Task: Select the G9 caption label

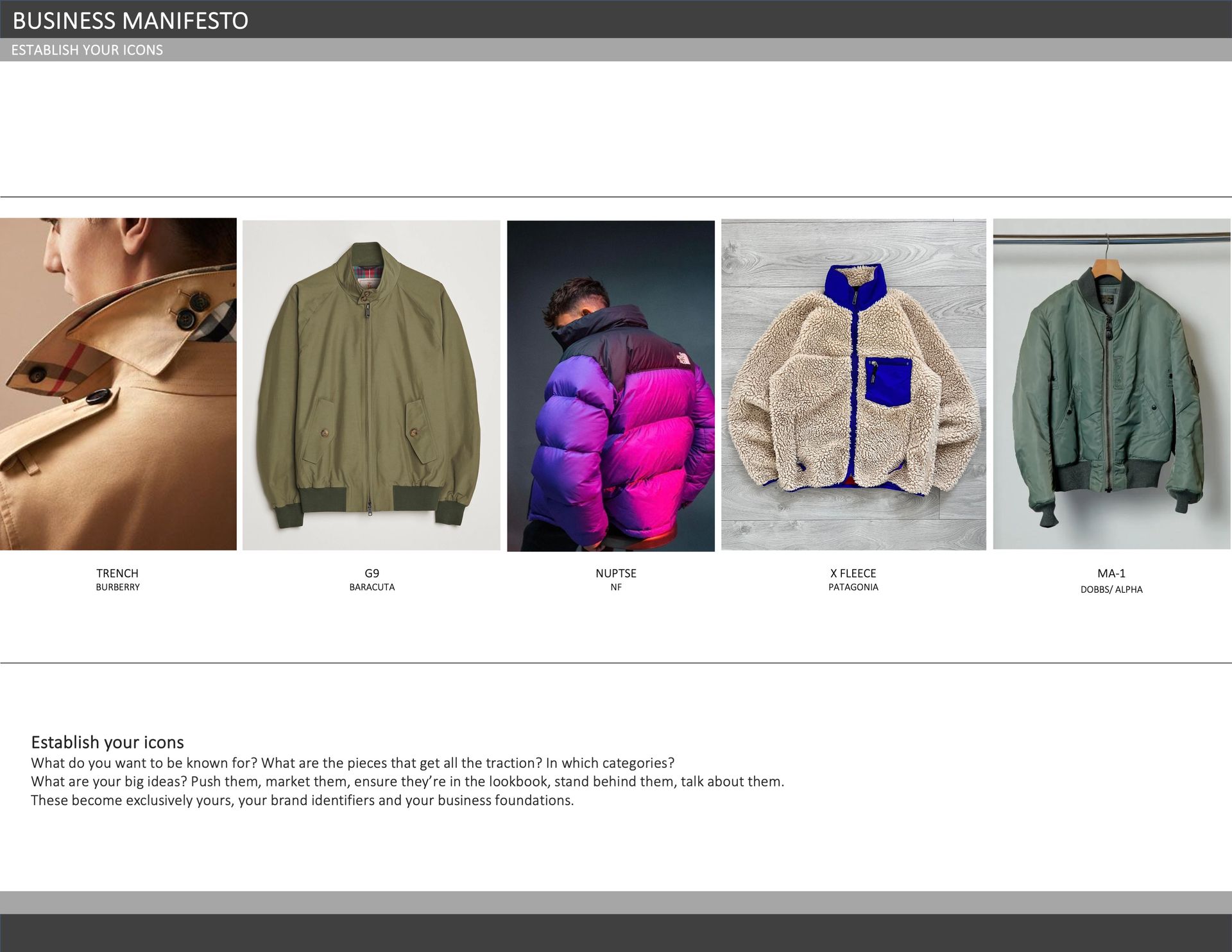Action: coord(372,574)
